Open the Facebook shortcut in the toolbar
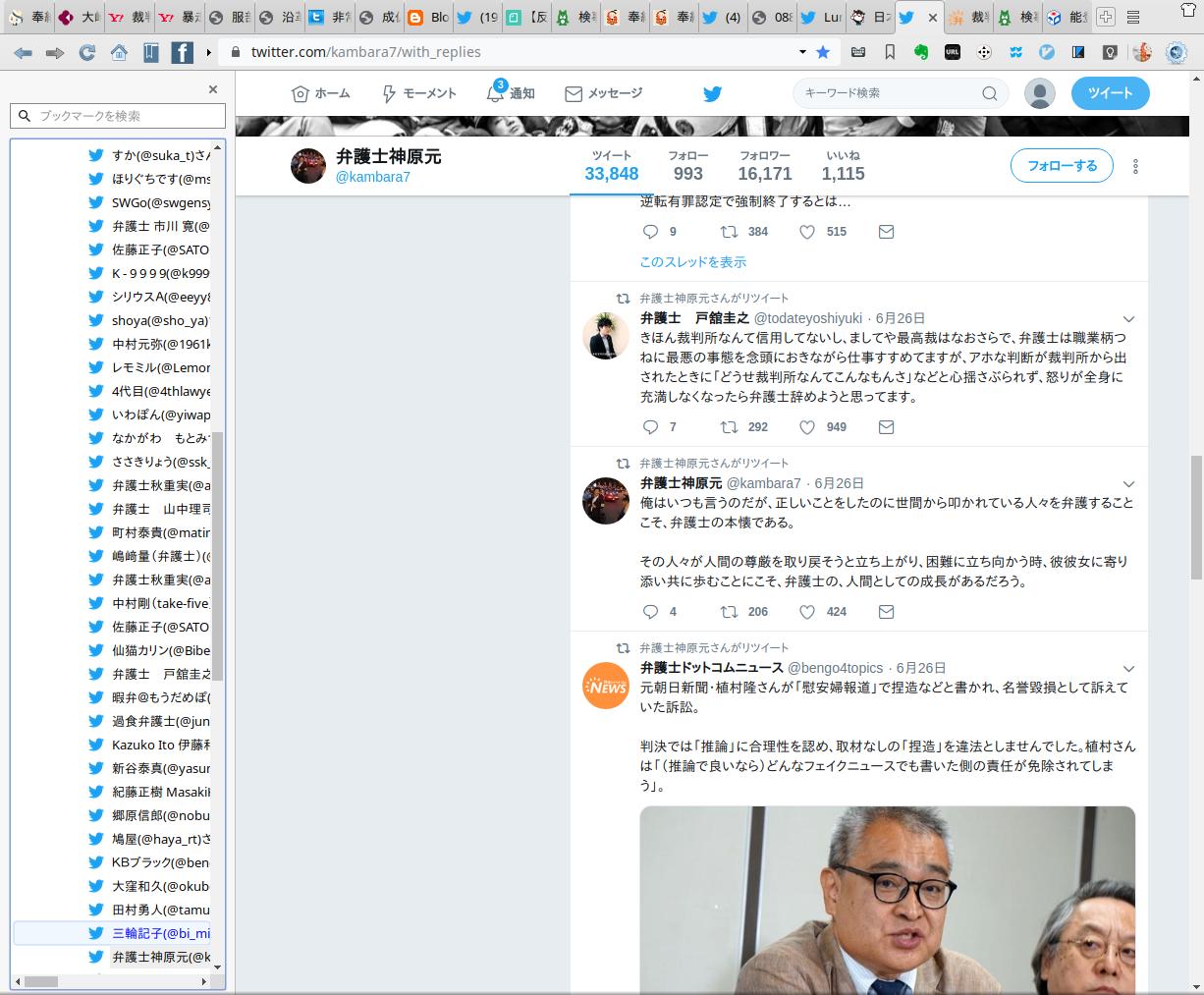The image size is (1204, 995). [182, 52]
